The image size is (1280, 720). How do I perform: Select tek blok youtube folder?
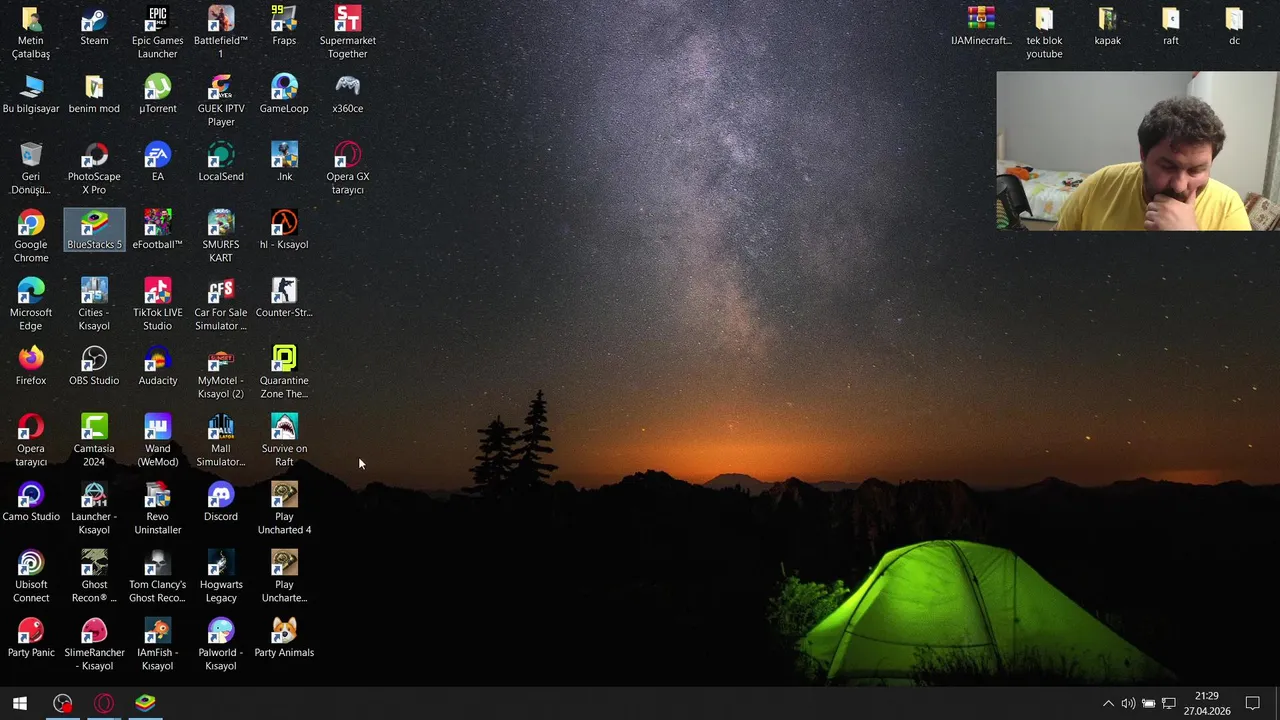coord(1044,32)
